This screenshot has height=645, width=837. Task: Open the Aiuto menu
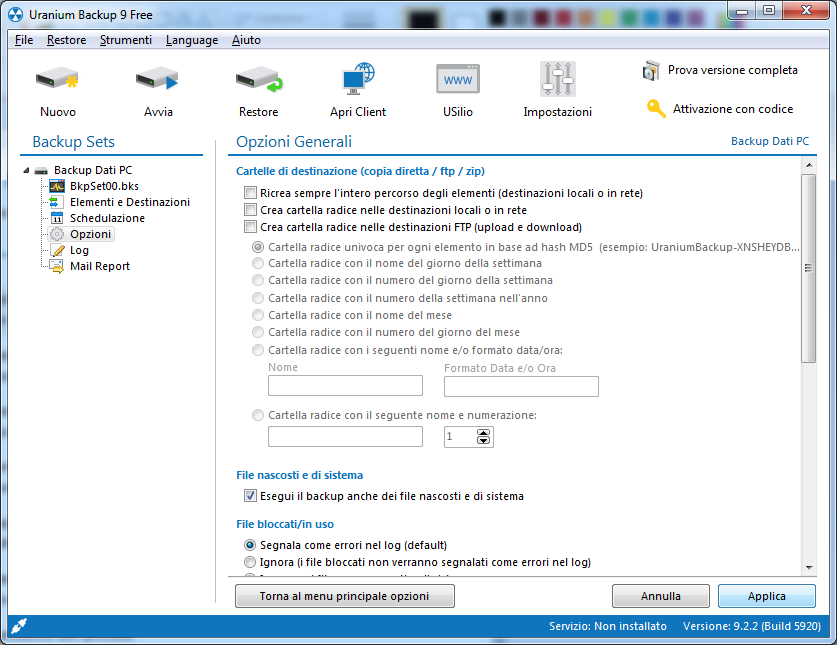[246, 40]
